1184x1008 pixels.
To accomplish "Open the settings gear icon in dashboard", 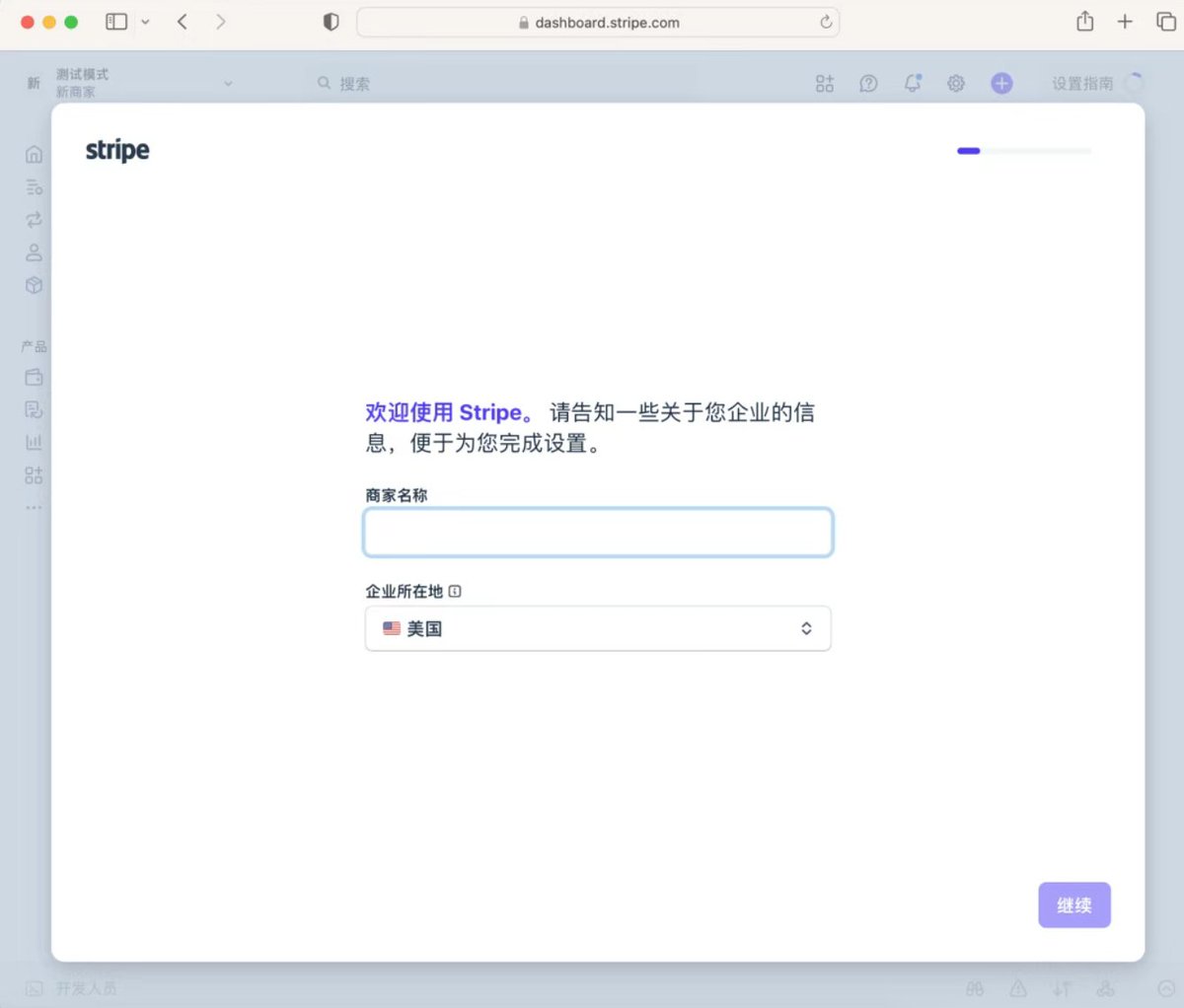I will point(956,84).
